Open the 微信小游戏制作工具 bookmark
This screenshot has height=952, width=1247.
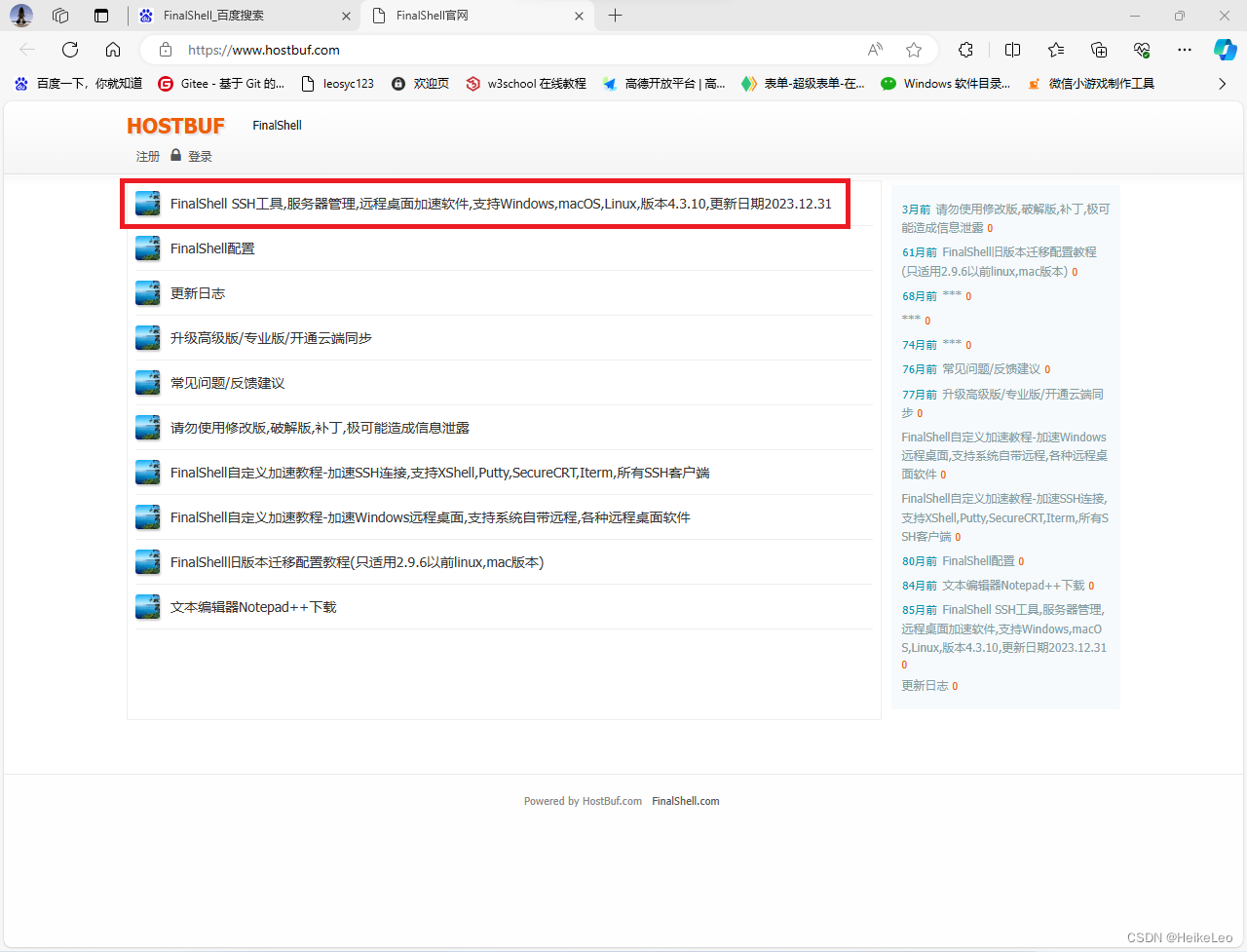click(x=1090, y=84)
